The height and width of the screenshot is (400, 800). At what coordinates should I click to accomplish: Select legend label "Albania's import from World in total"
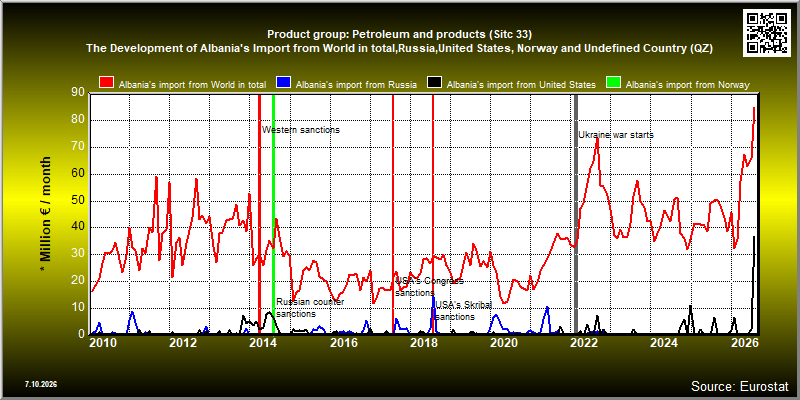[x=192, y=85]
